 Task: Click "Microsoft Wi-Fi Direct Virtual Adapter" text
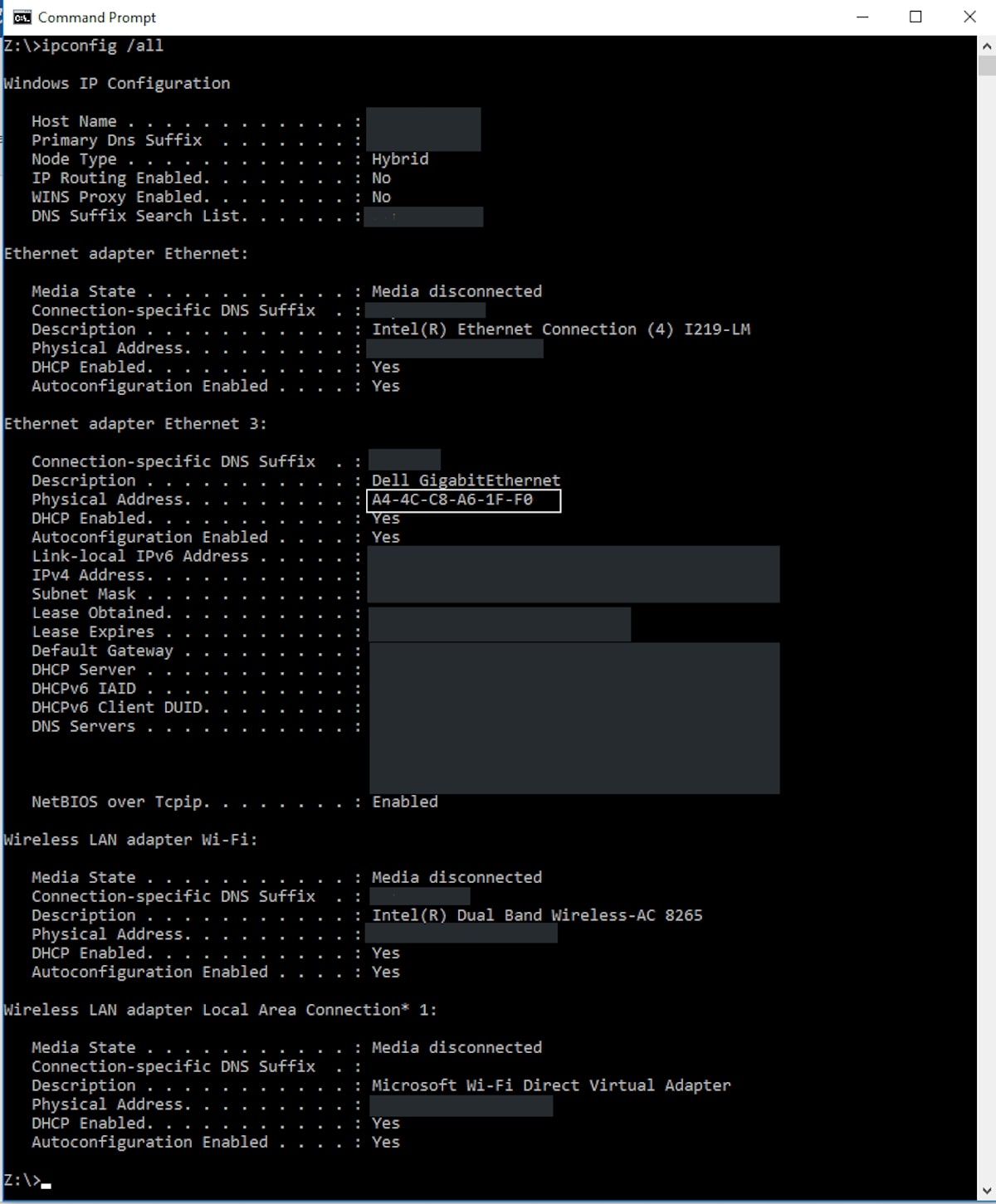pyautogui.click(x=551, y=1085)
